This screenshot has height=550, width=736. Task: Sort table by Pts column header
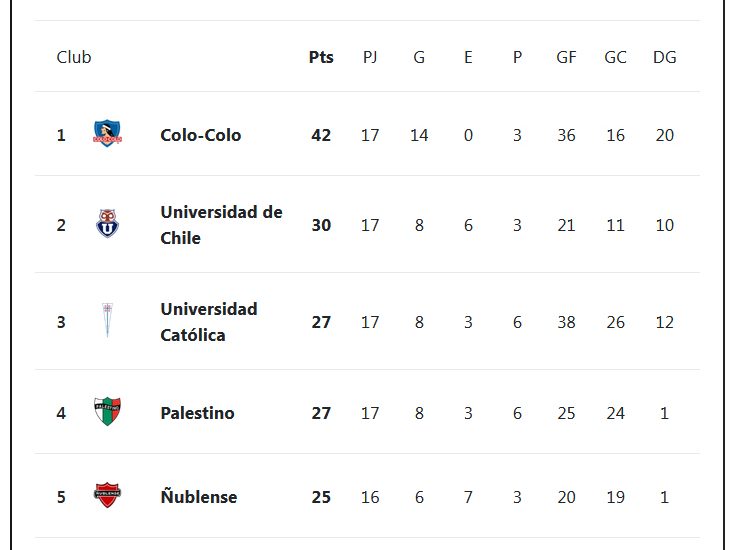[x=321, y=57]
